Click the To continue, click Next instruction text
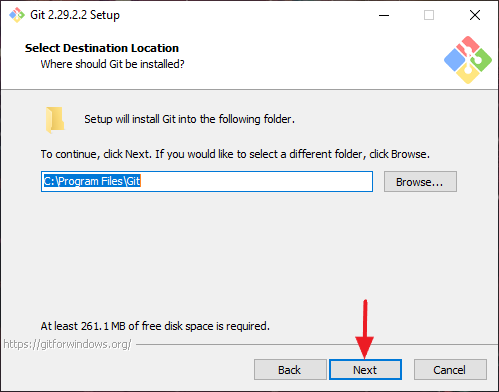This screenshot has width=499, height=392. pyautogui.click(x=235, y=154)
